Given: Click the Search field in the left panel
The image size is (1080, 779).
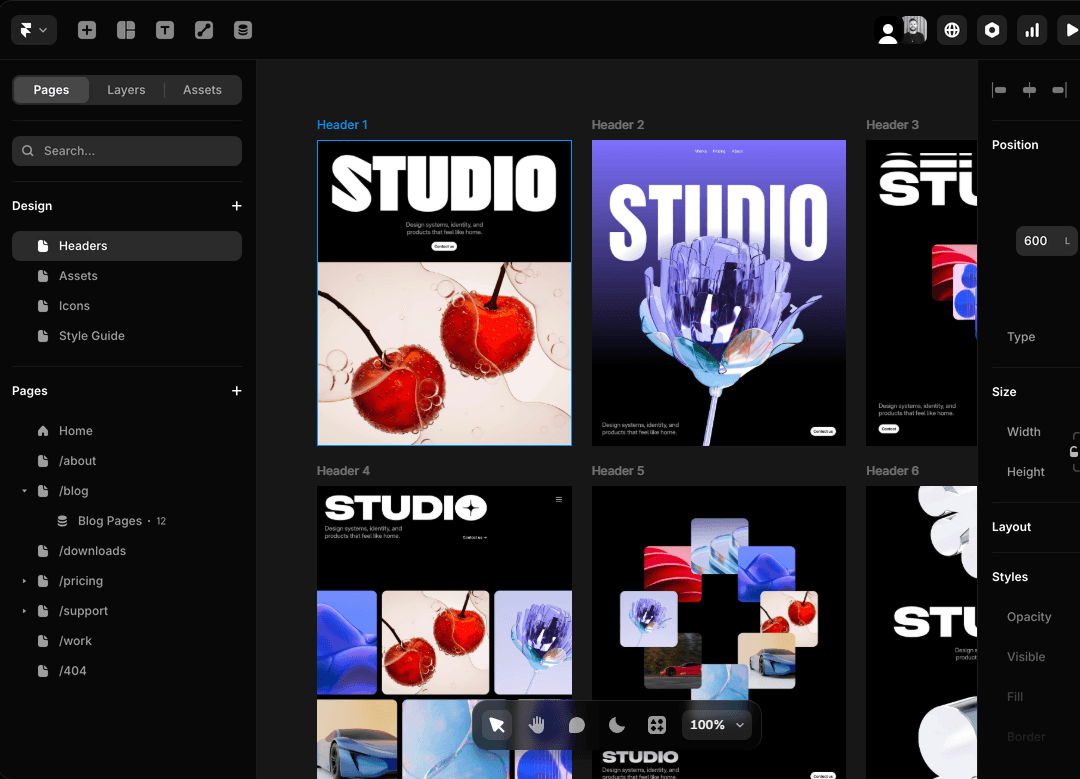Looking at the screenshot, I should [127, 151].
